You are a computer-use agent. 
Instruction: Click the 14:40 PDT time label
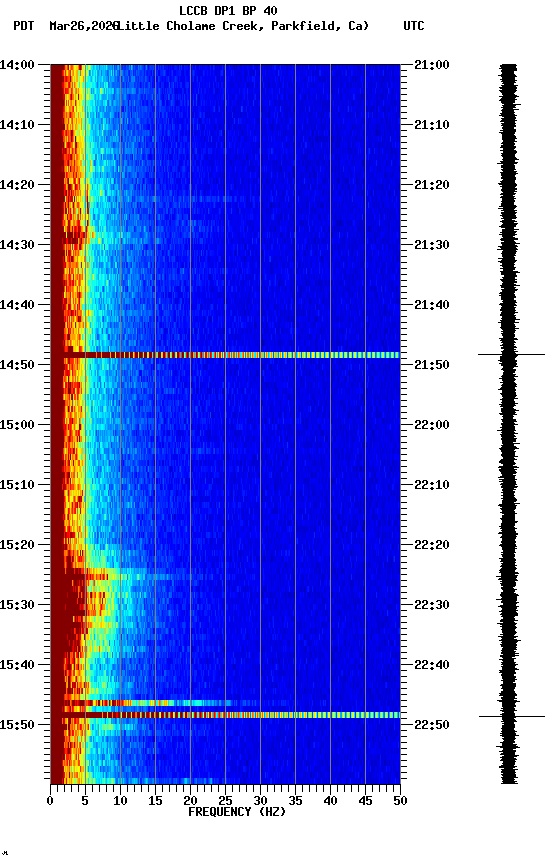(17, 305)
